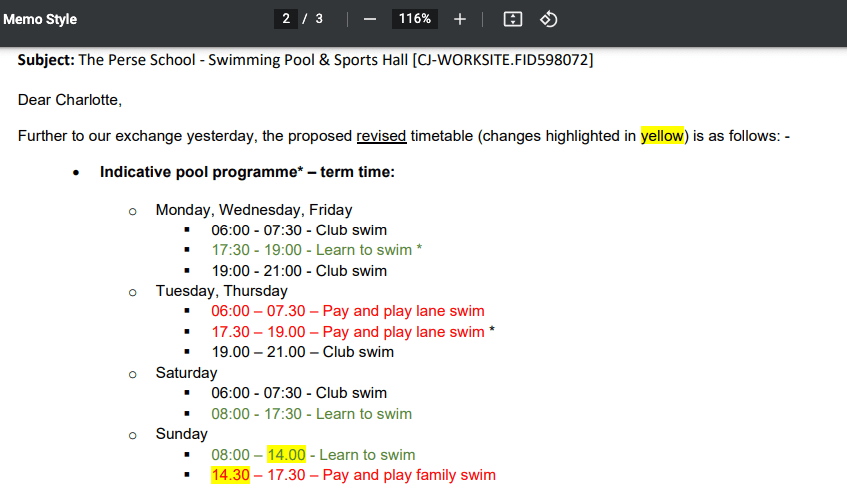Screen dimensions: 847x491
Task: Click the Dear Charlotte greeting
Action: click(x=70, y=100)
